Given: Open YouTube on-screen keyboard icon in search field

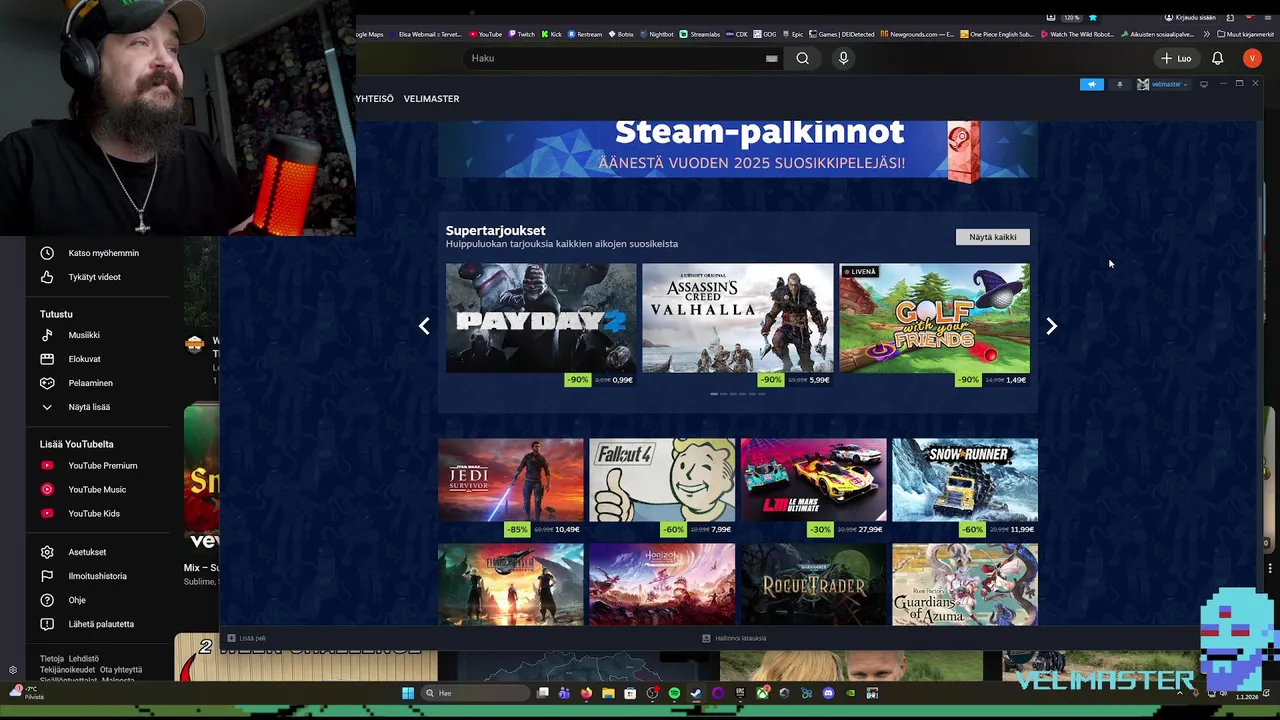Looking at the screenshot, I should (771, 58).
